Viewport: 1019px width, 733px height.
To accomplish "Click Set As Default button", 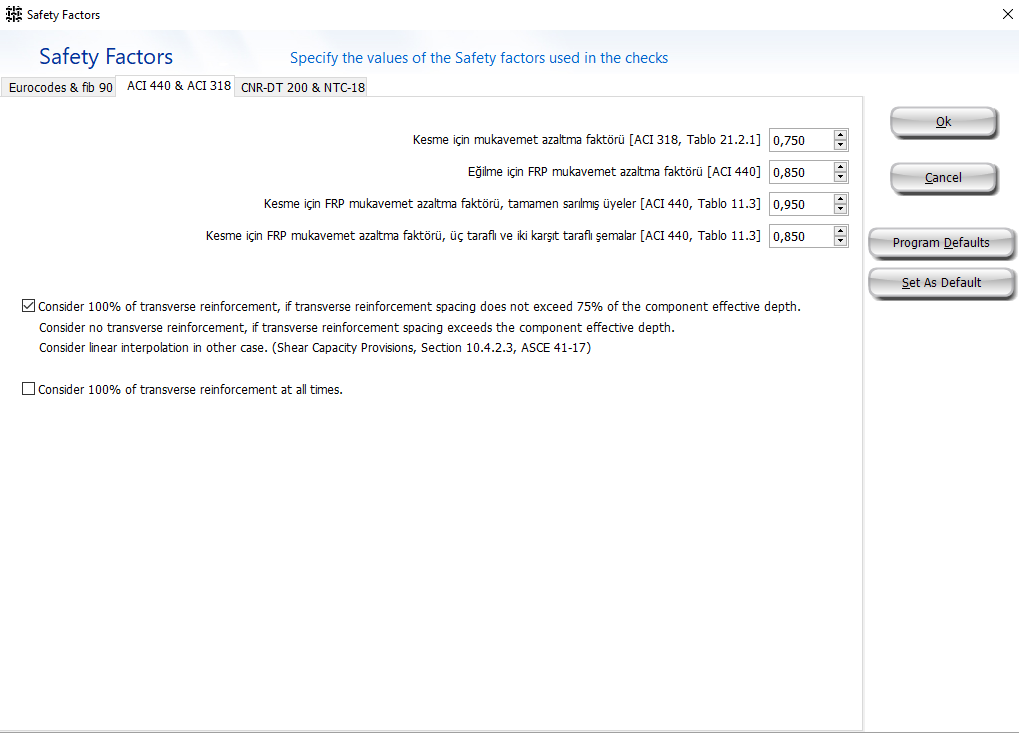I will (x=941, y=283).
